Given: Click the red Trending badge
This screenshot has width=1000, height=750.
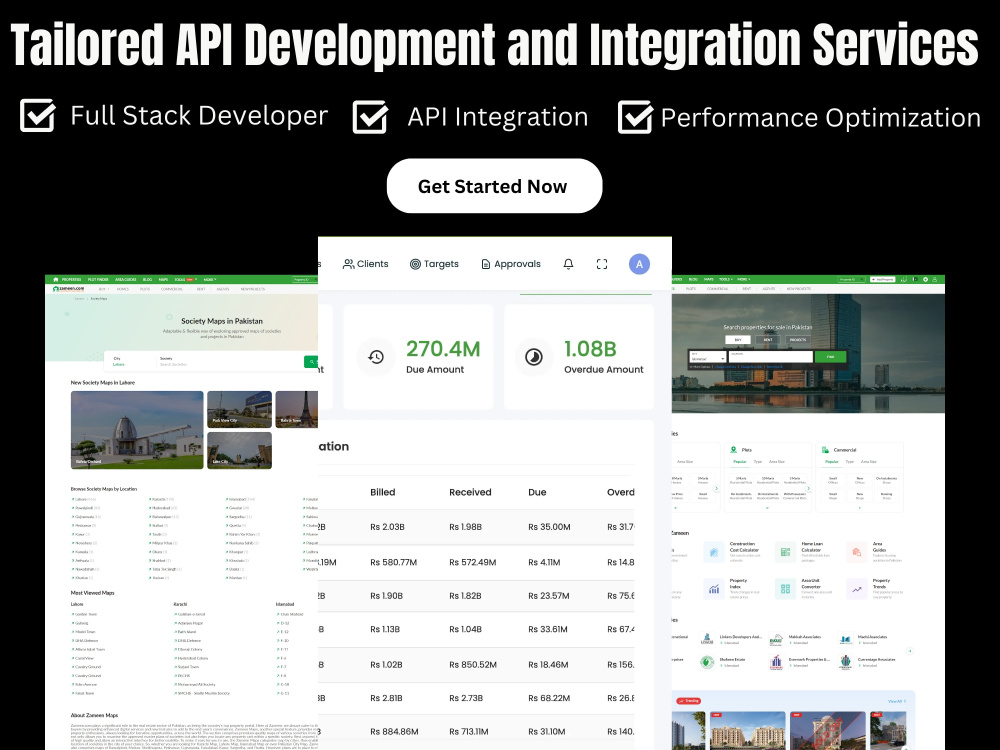Looking at the screenshot, I should tap(688, 700).
